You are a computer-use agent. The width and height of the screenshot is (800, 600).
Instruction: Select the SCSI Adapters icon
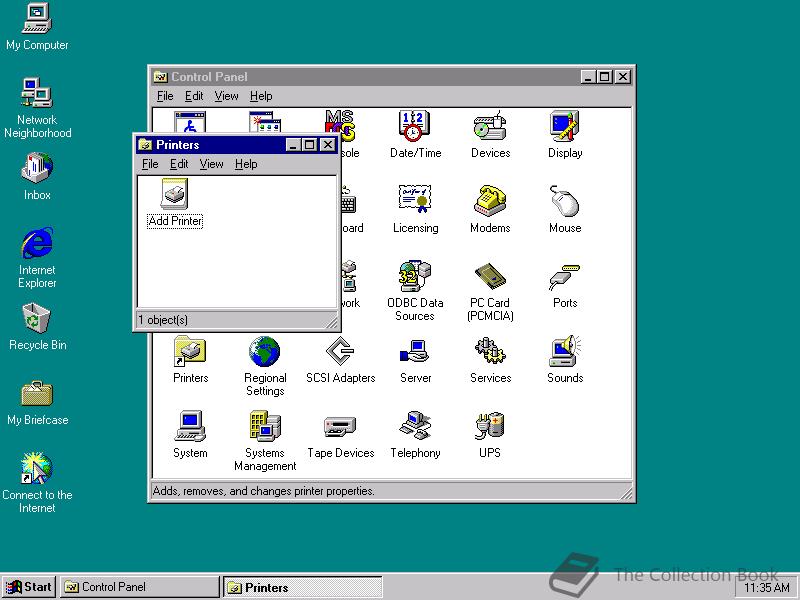pyautogui.click(x=340, y=359)
